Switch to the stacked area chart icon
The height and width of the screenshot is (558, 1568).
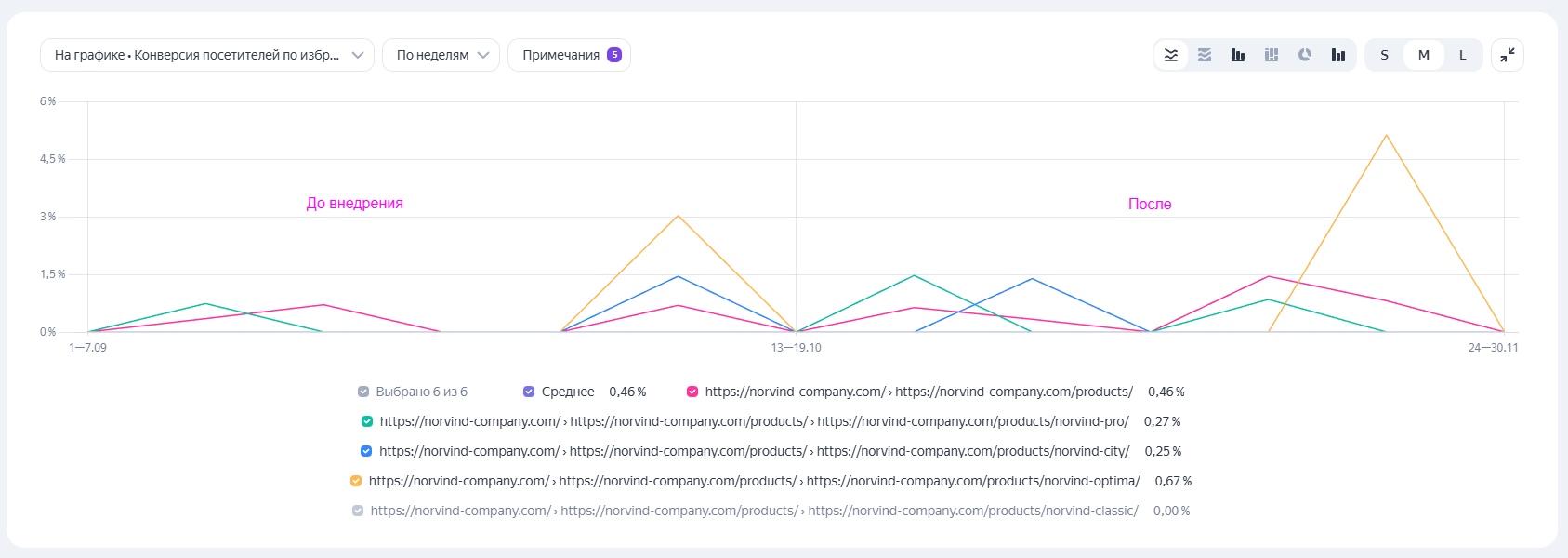point(1205,55)
